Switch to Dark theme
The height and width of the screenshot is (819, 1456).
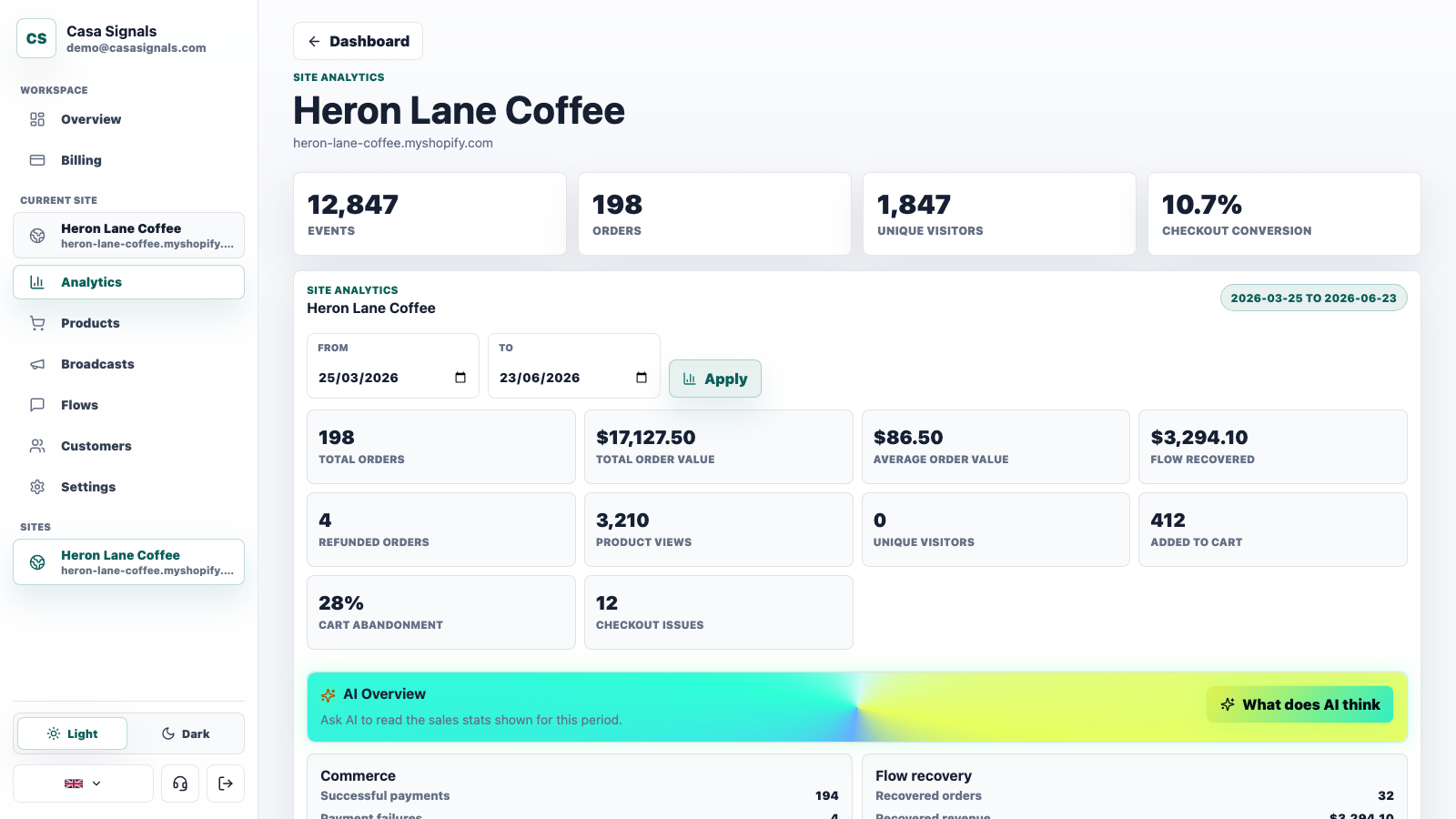186,733
